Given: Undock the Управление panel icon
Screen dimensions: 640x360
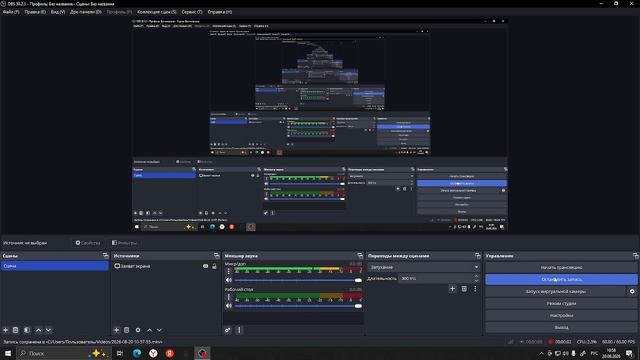Looking at the screenshot, I should tap(636, 256).
